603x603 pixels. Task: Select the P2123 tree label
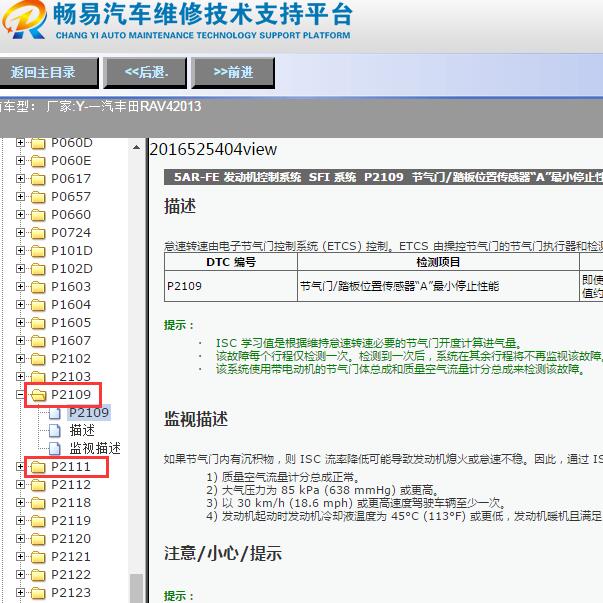pyautogui.click(x=71, y=593)
